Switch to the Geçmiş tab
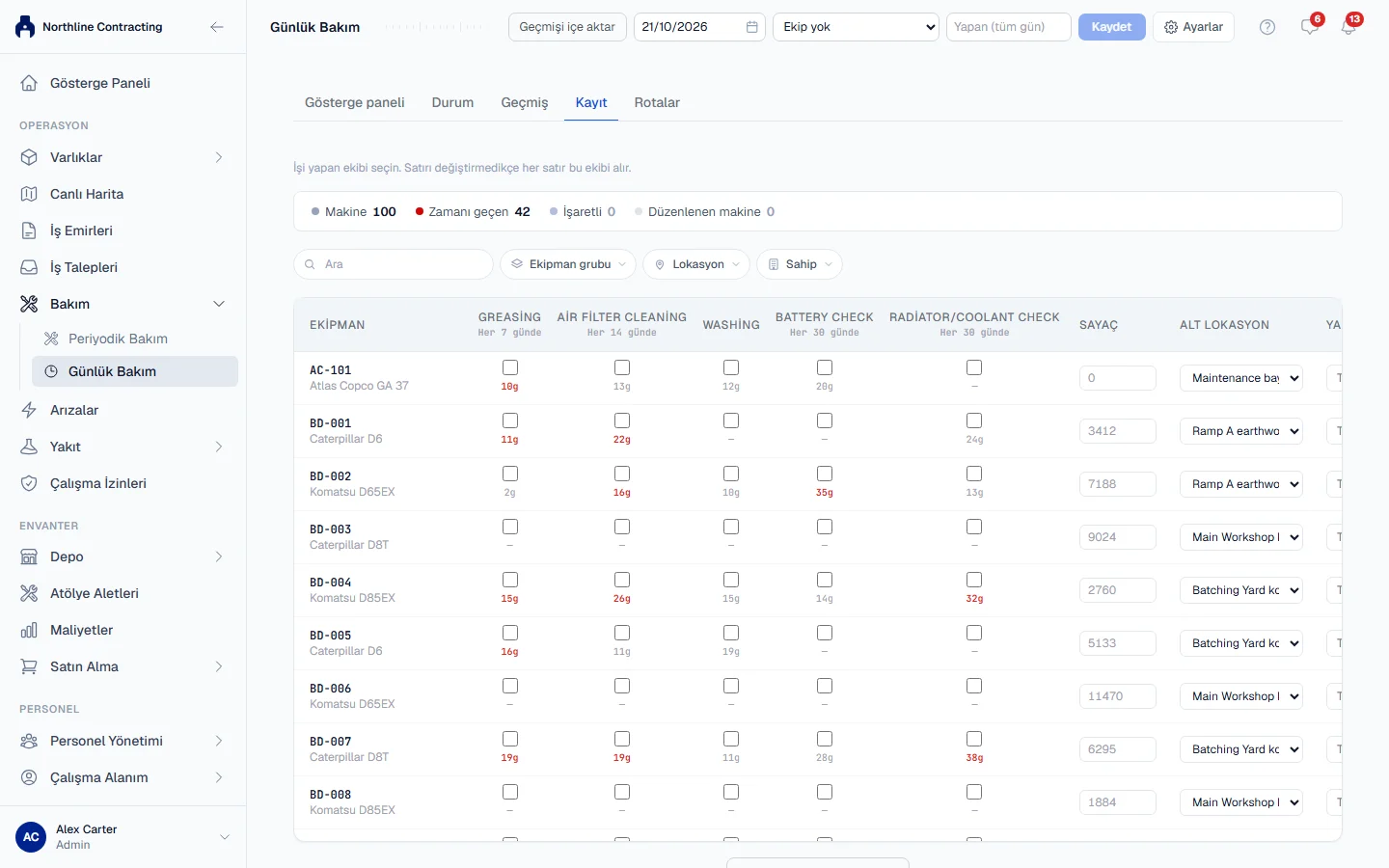1389x868 pixels. click(525, 102)
